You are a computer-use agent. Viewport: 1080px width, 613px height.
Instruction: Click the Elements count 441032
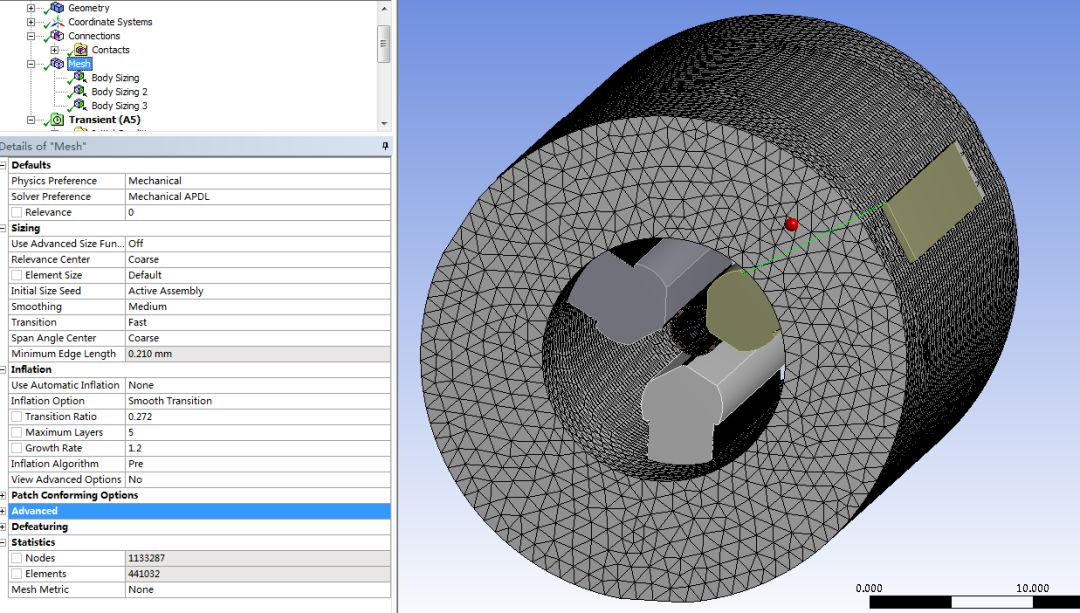[x=258, y=574]
